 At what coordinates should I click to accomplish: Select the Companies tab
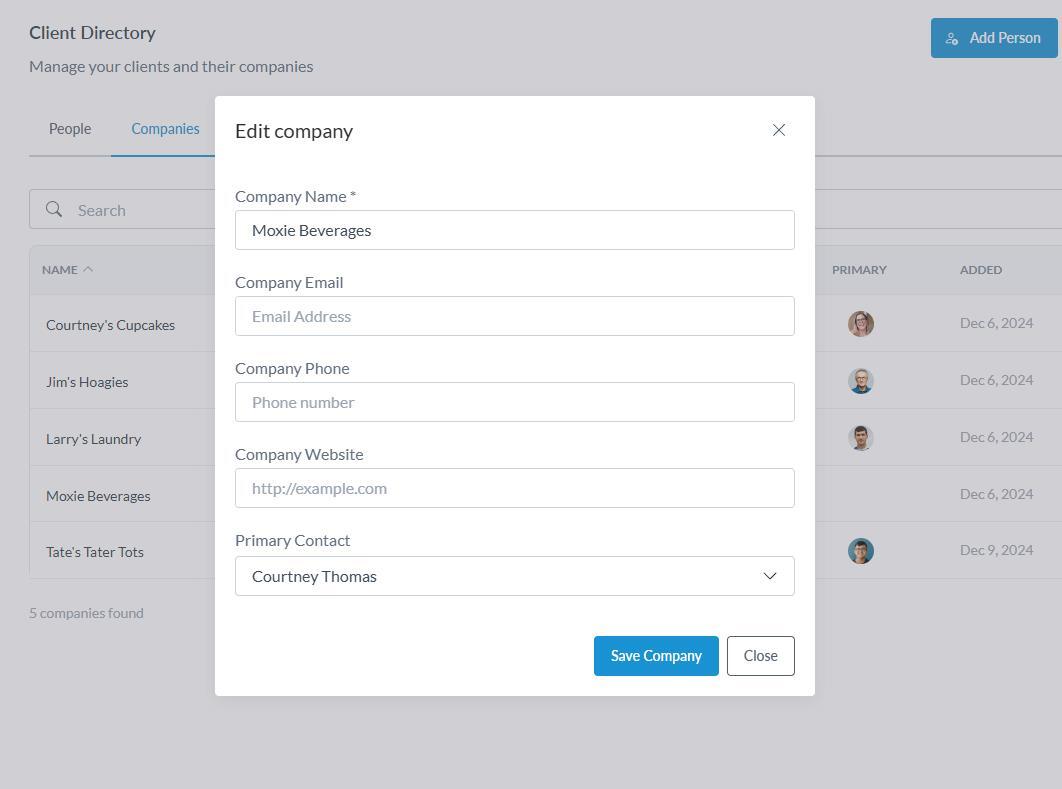coord(165,129)
